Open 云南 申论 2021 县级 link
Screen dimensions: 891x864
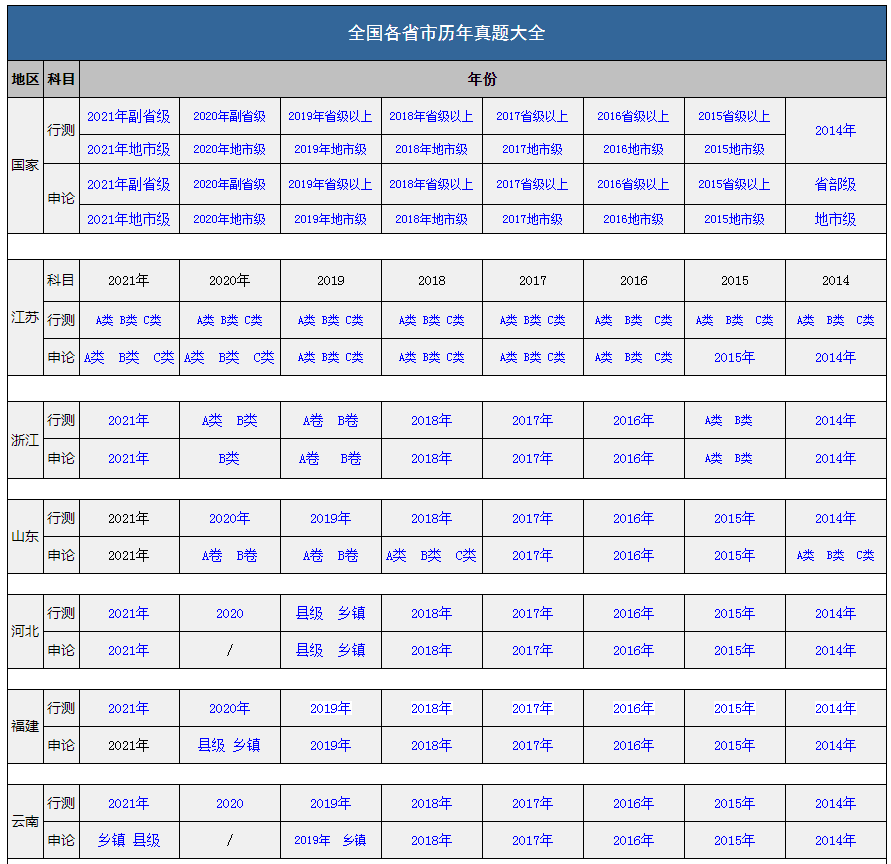click(147, 840)
